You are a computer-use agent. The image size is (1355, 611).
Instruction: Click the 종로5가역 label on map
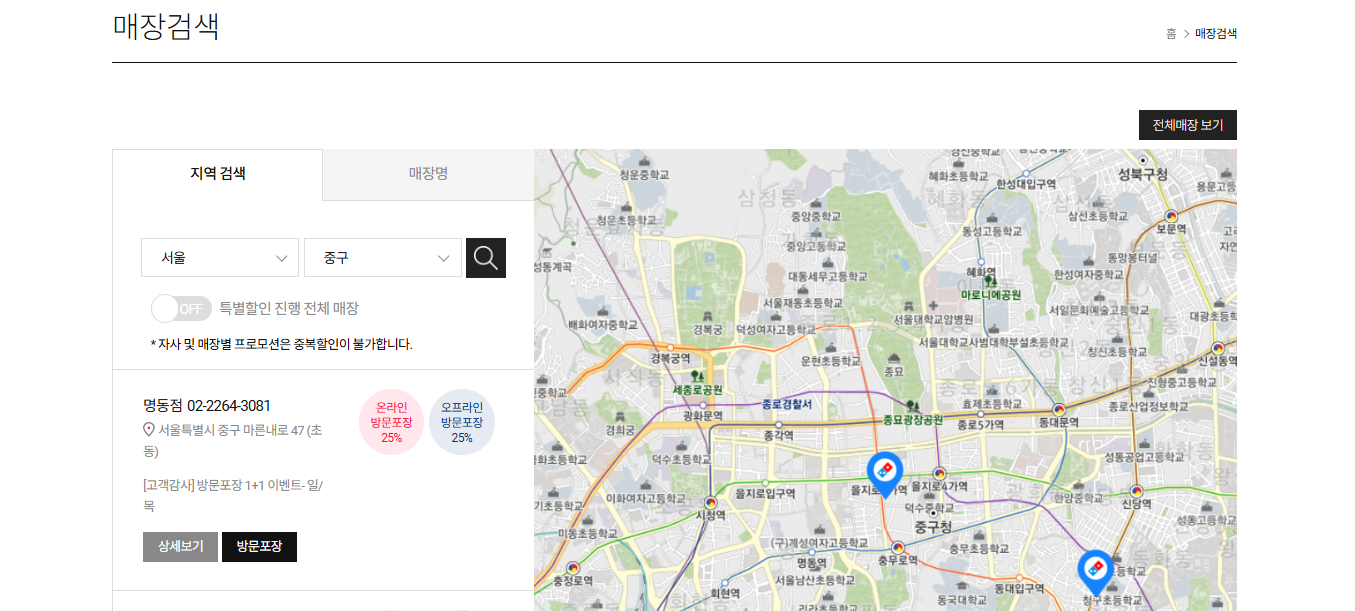[x=980, y=424]
